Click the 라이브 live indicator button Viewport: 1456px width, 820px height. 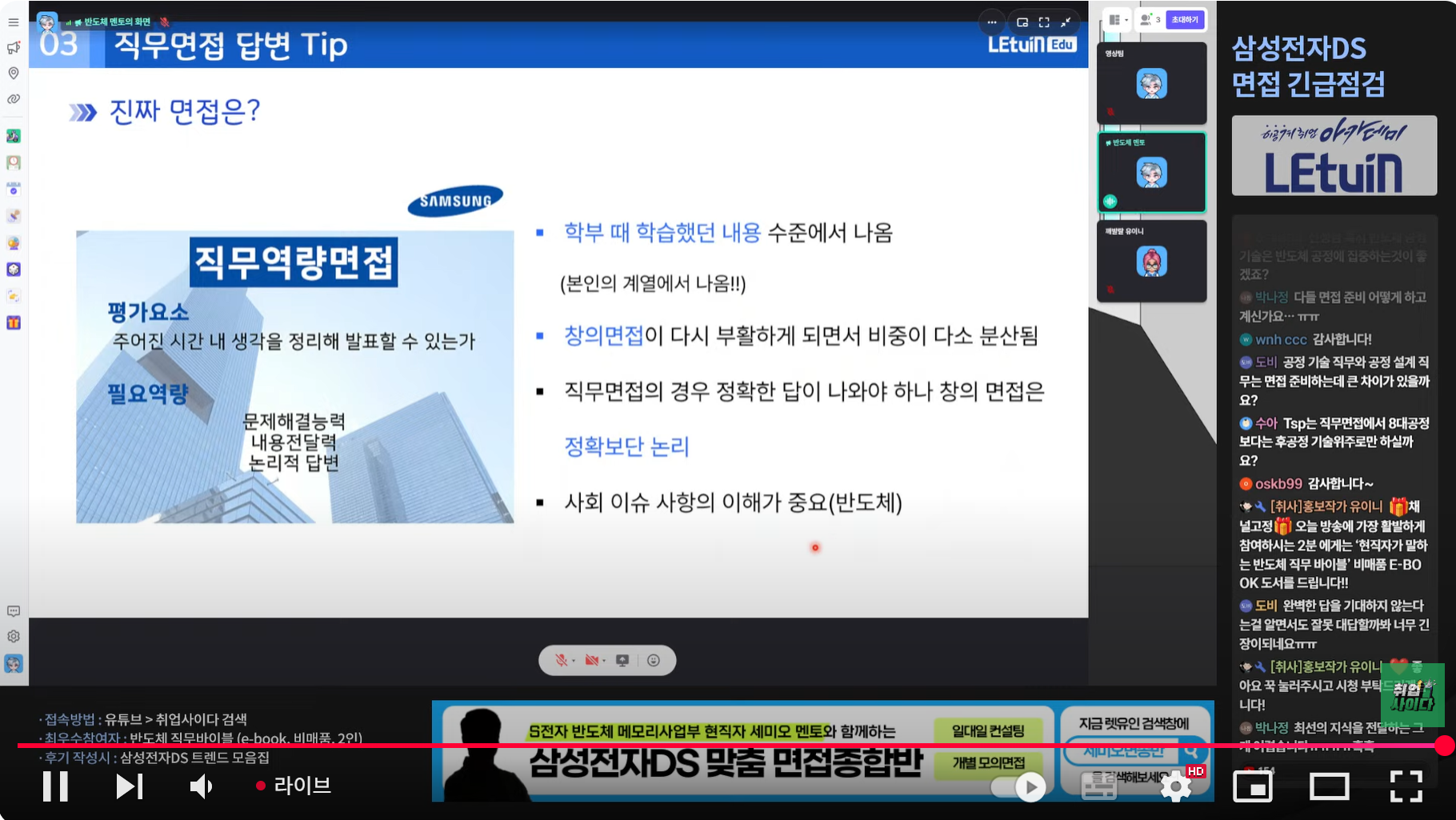294,786
